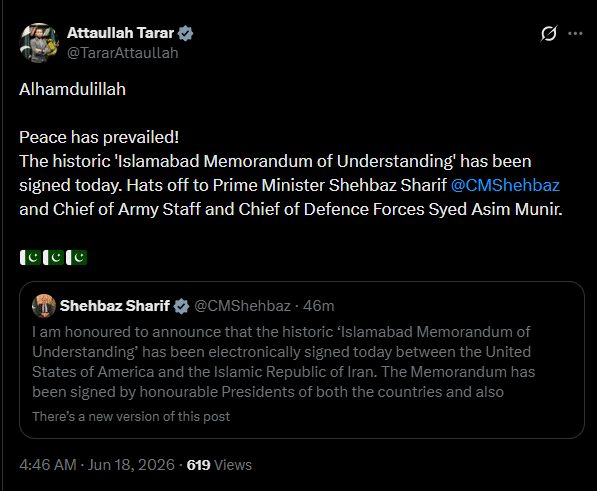Click the last Pakistan flag emoji
The height and width of the screenshot is (491, 597).
tap(76, 258)
